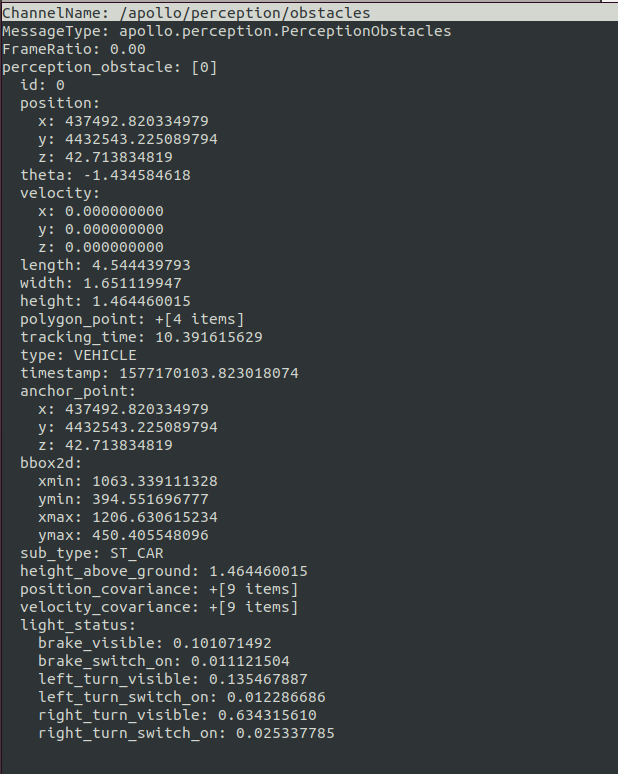Image resolution: width=618 pixels, height=774 pixels.
Task: Select the theta value row
Action: point(105,175)
